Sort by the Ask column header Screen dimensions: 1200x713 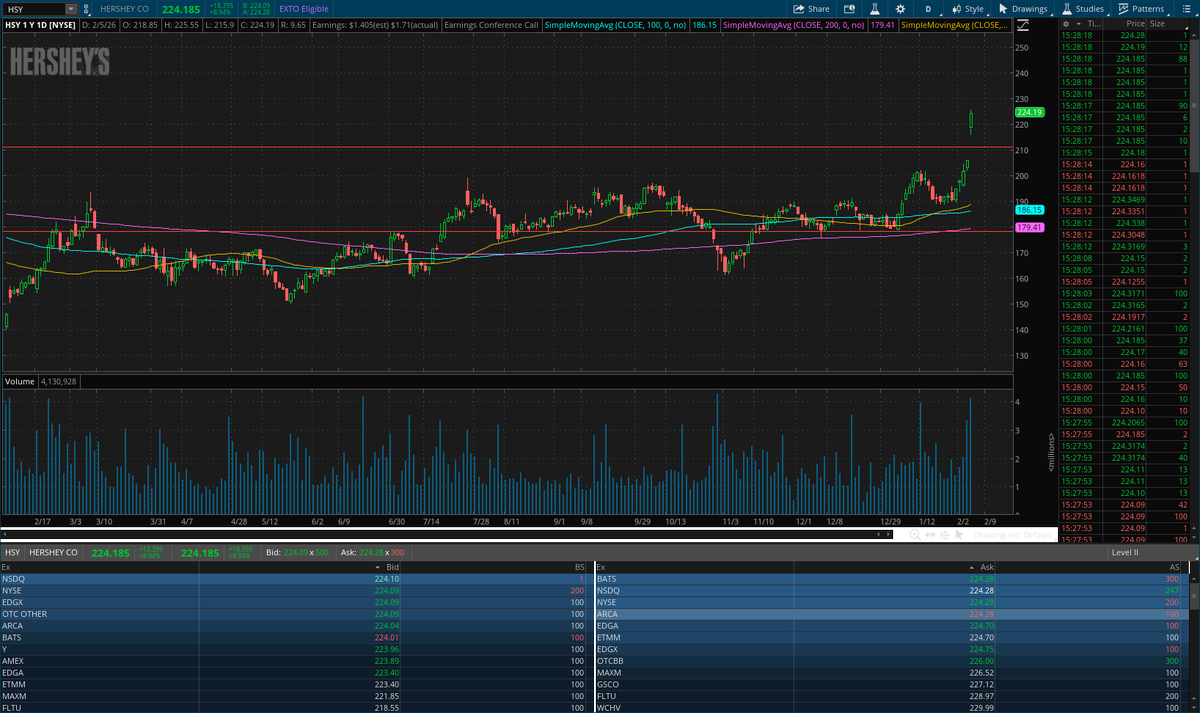coord(987,566)
